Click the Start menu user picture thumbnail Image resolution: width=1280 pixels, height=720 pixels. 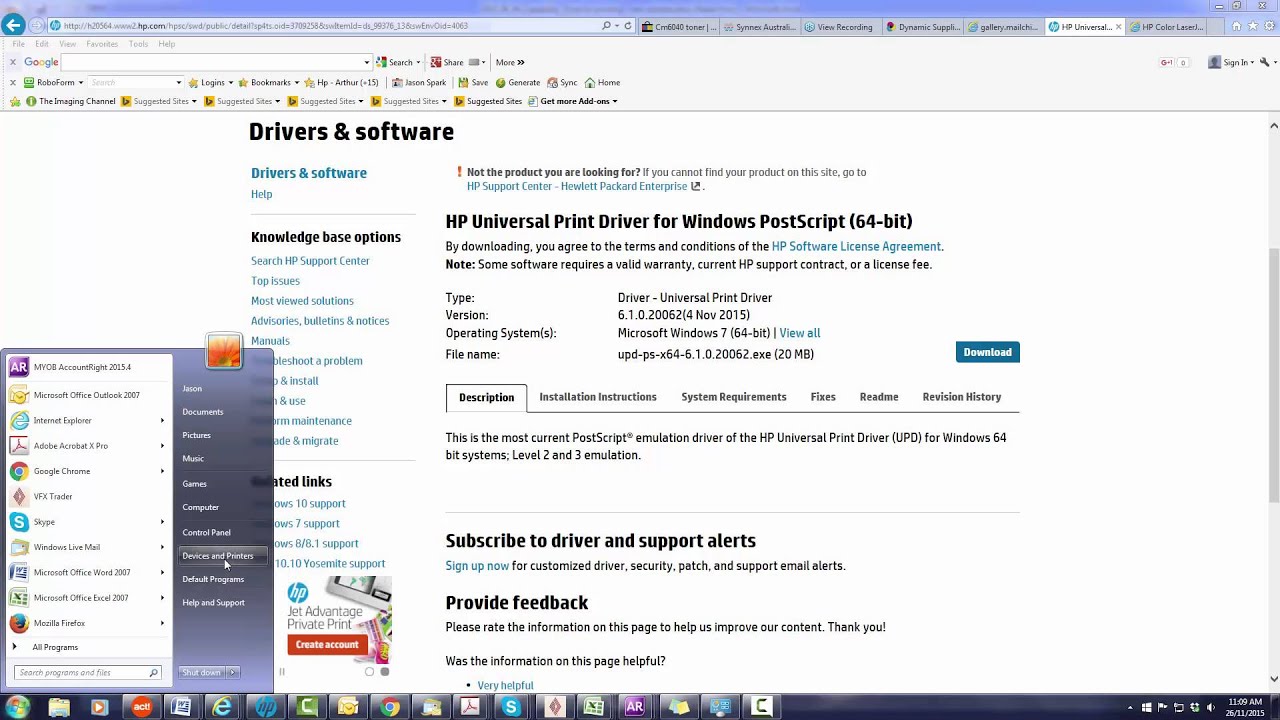tap(224, 351)
